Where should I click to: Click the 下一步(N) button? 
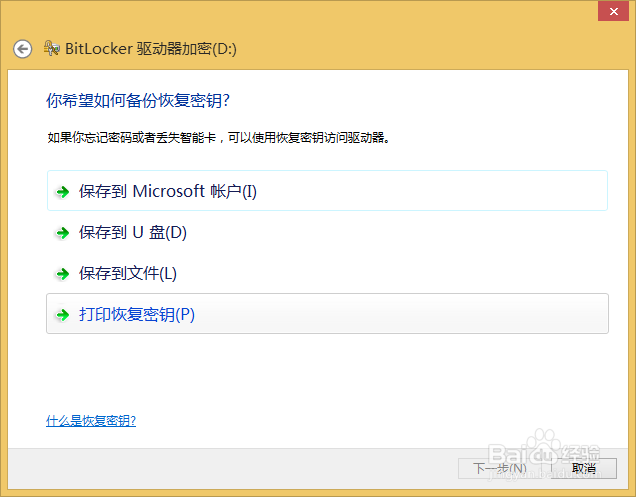(500, 469)
